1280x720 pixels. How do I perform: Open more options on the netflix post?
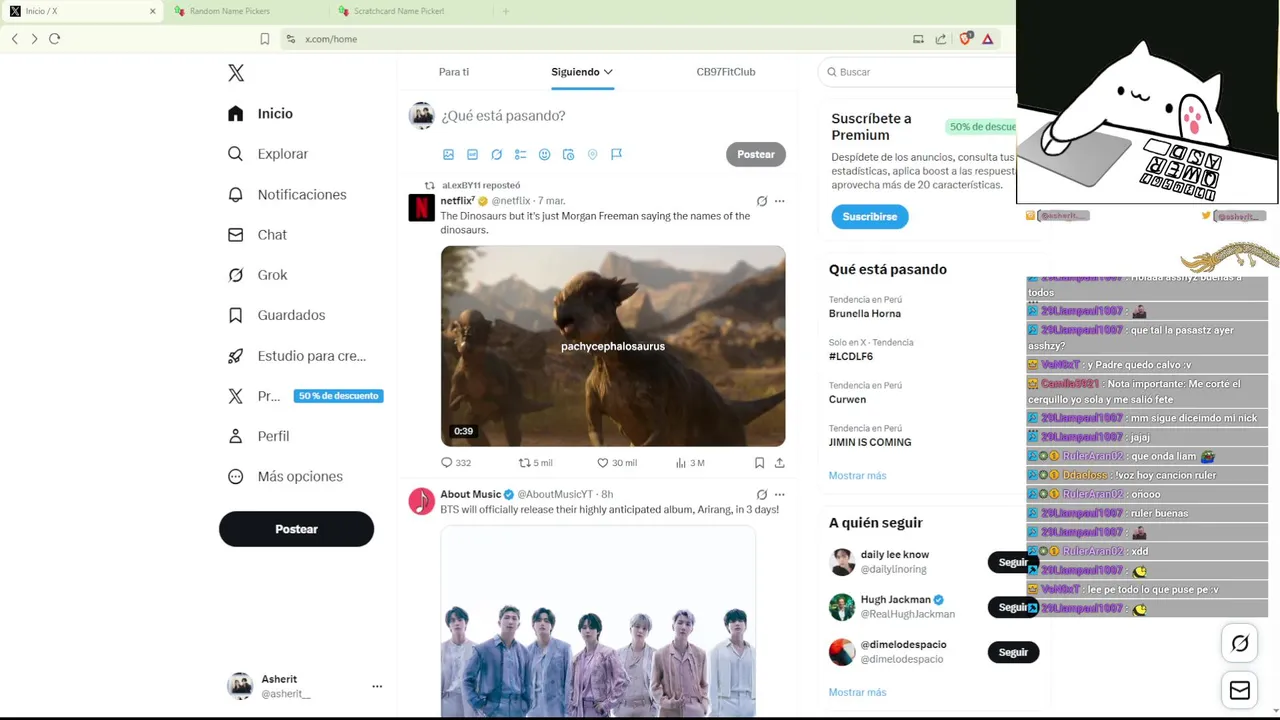coord(780,201)
